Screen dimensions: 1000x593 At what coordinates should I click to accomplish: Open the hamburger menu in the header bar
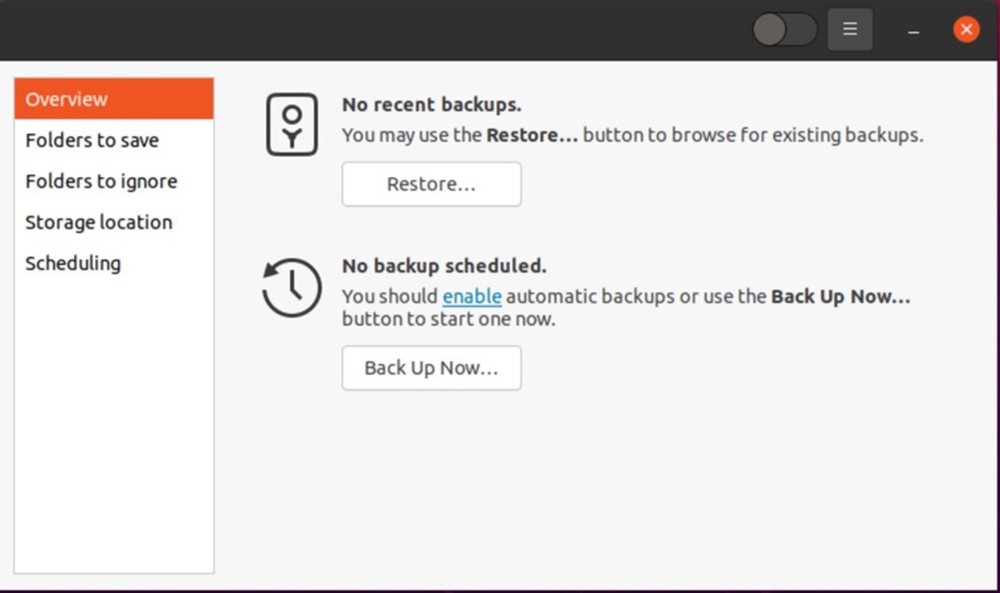pos(850,30)
